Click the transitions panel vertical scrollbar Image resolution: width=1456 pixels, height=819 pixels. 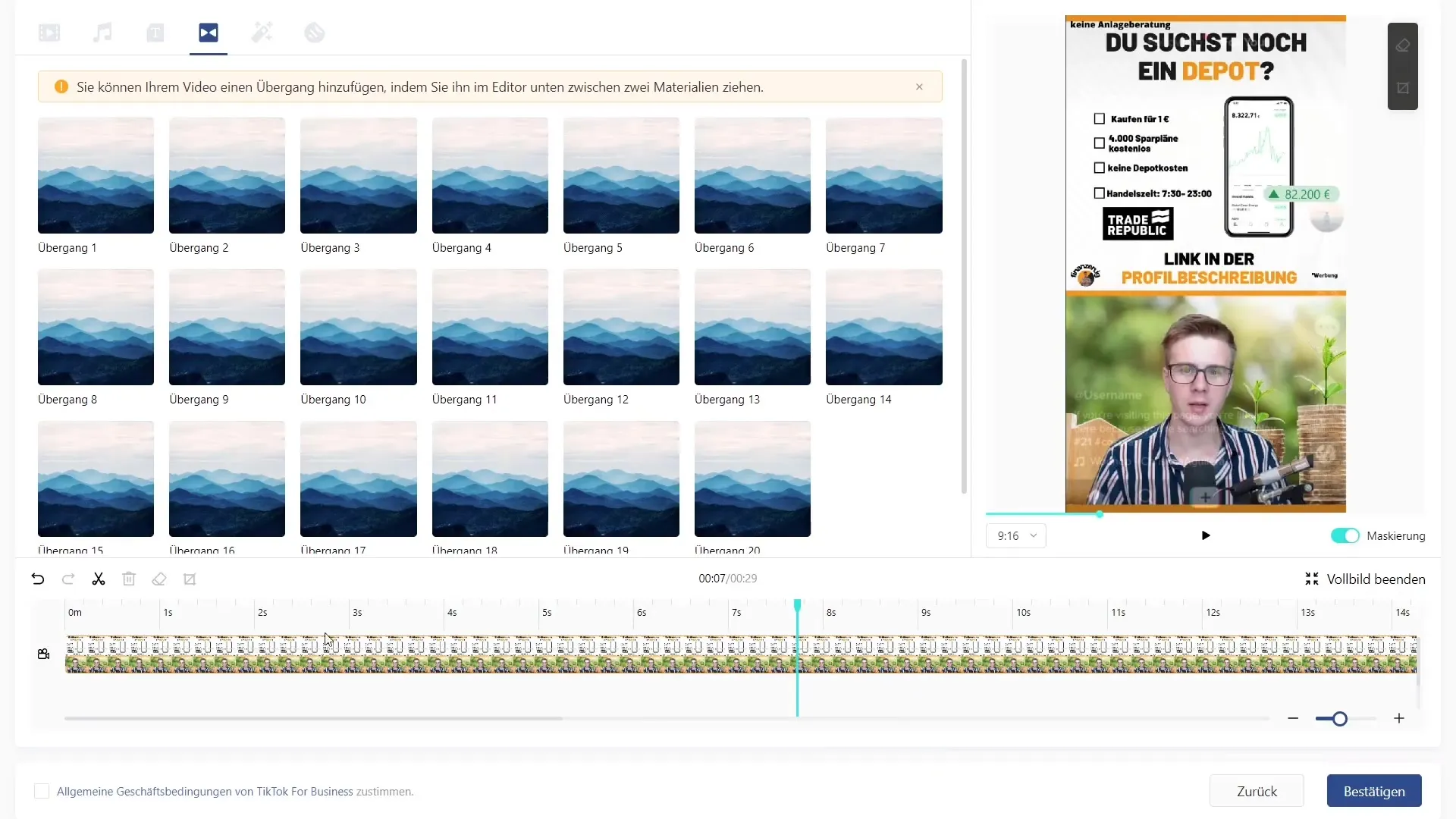964,277
